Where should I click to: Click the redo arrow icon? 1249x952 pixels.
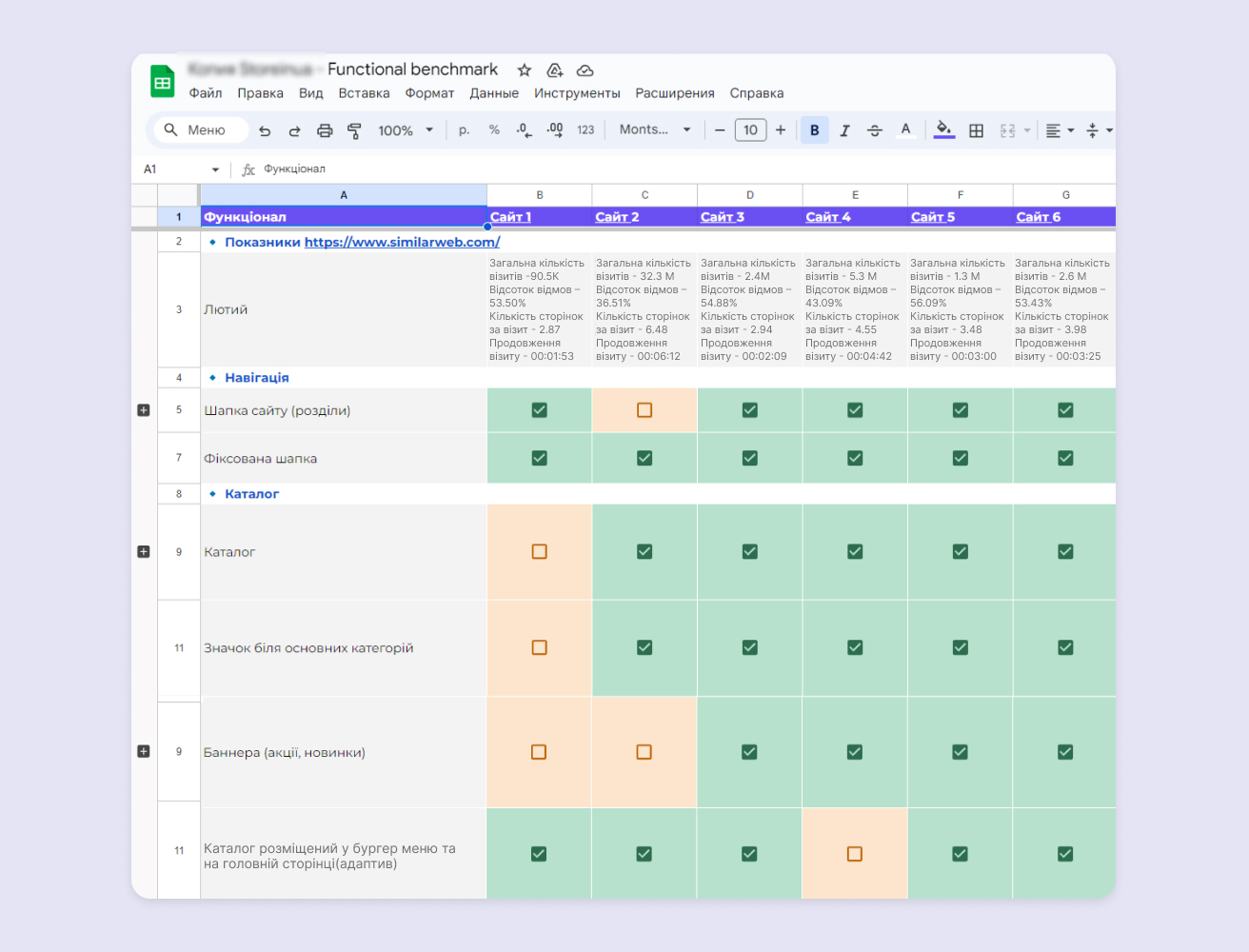[294, 130]
